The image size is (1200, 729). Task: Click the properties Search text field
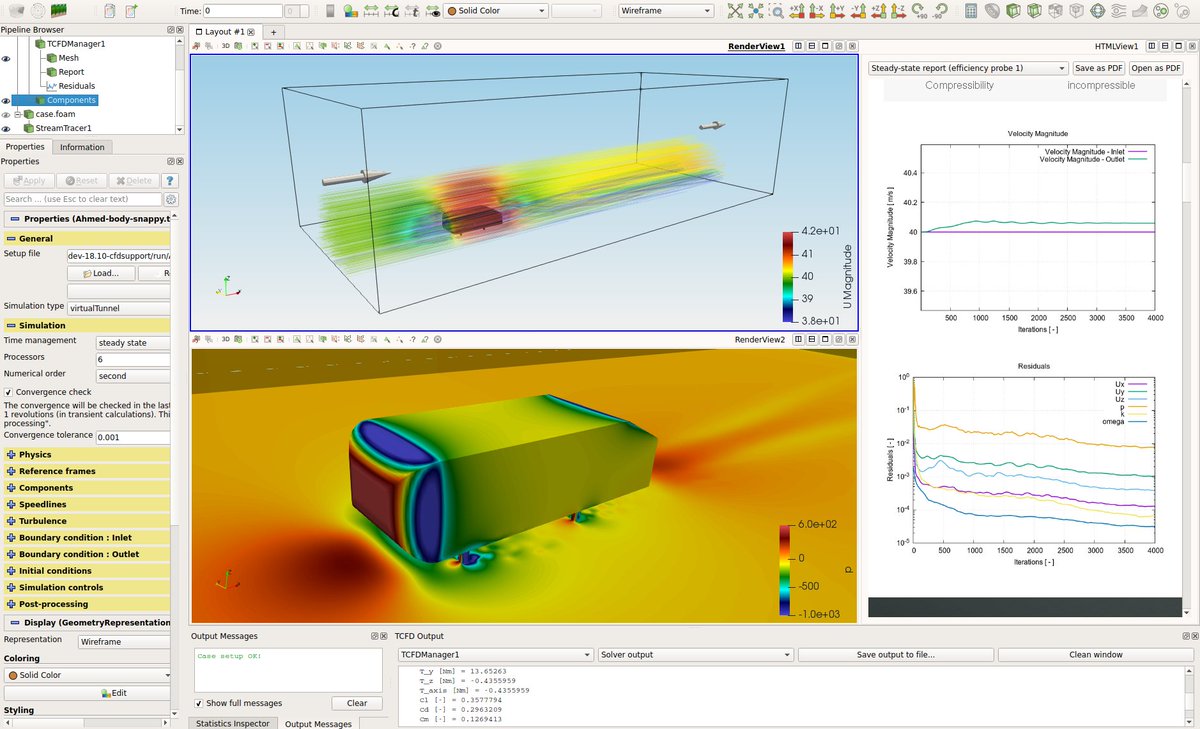click(x=82, y=199)
